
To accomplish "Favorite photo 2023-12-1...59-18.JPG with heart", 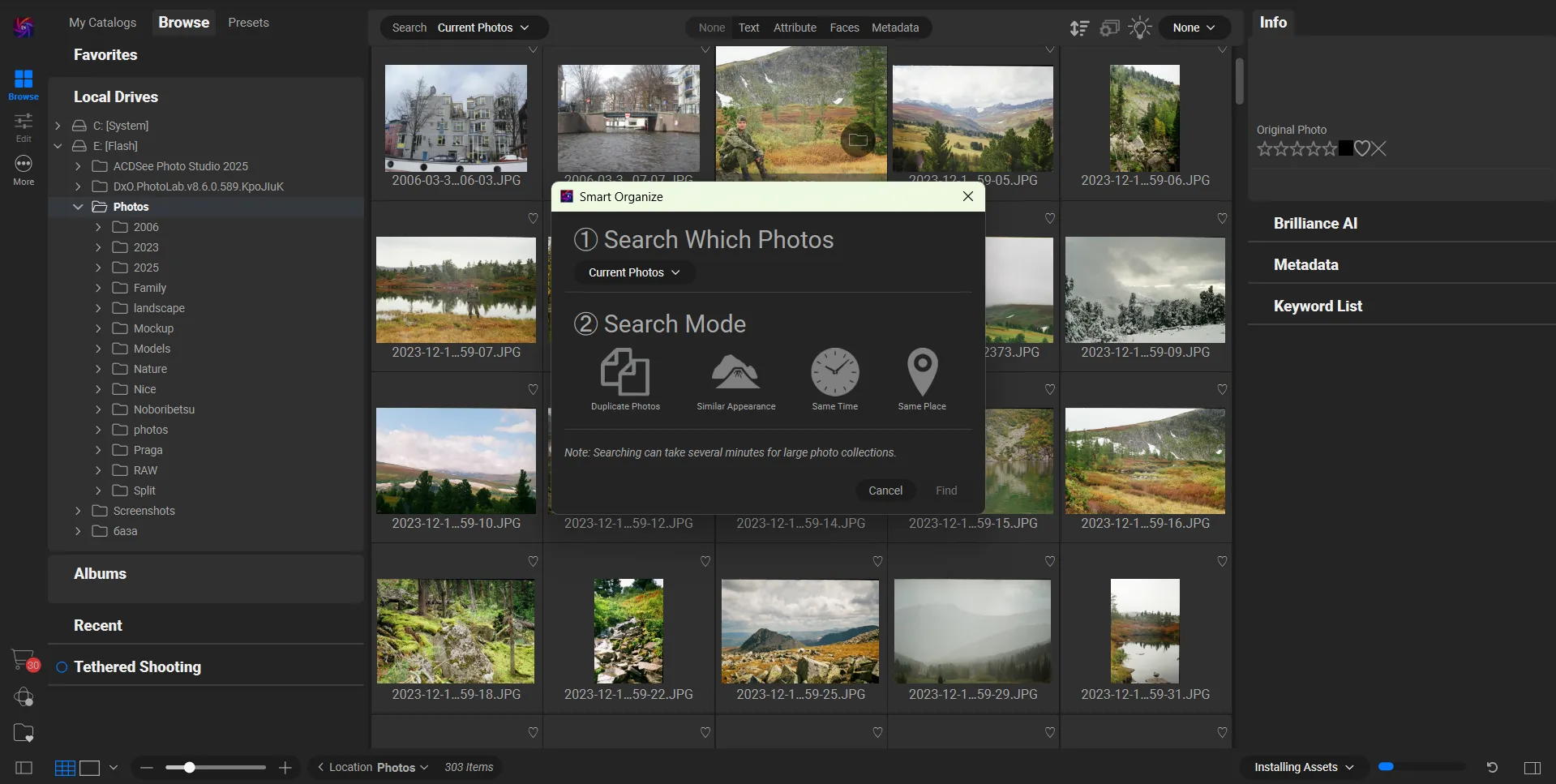I will [x=533, y=561].
